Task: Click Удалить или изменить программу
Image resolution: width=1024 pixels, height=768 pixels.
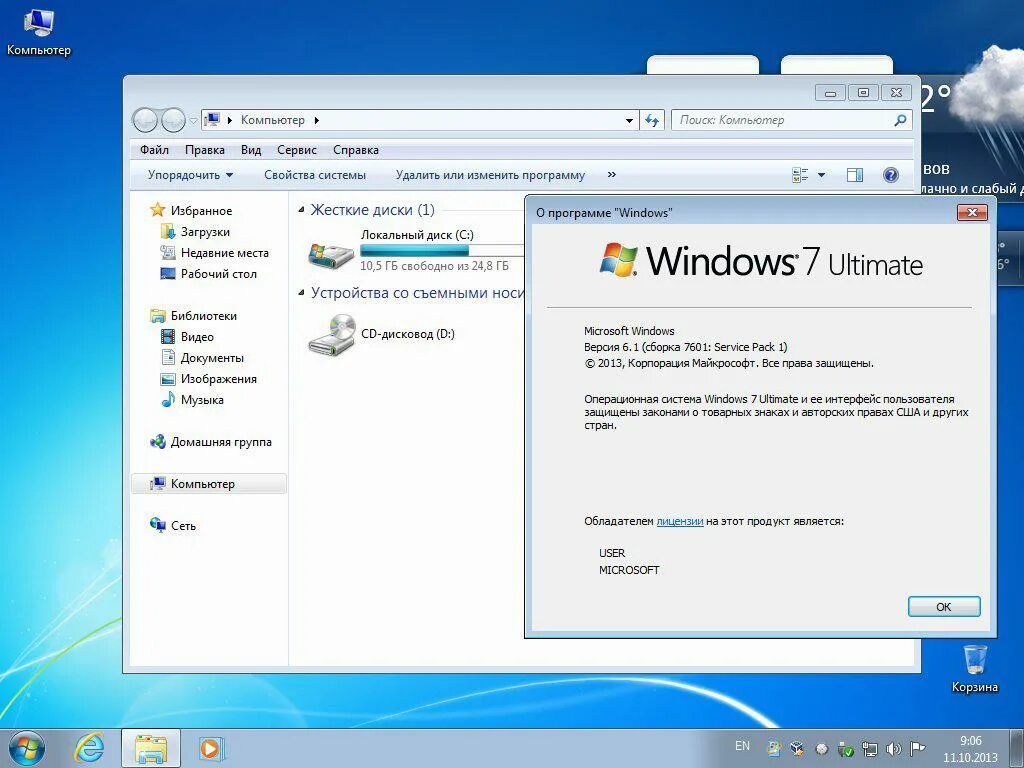Action: click(490, 175)
